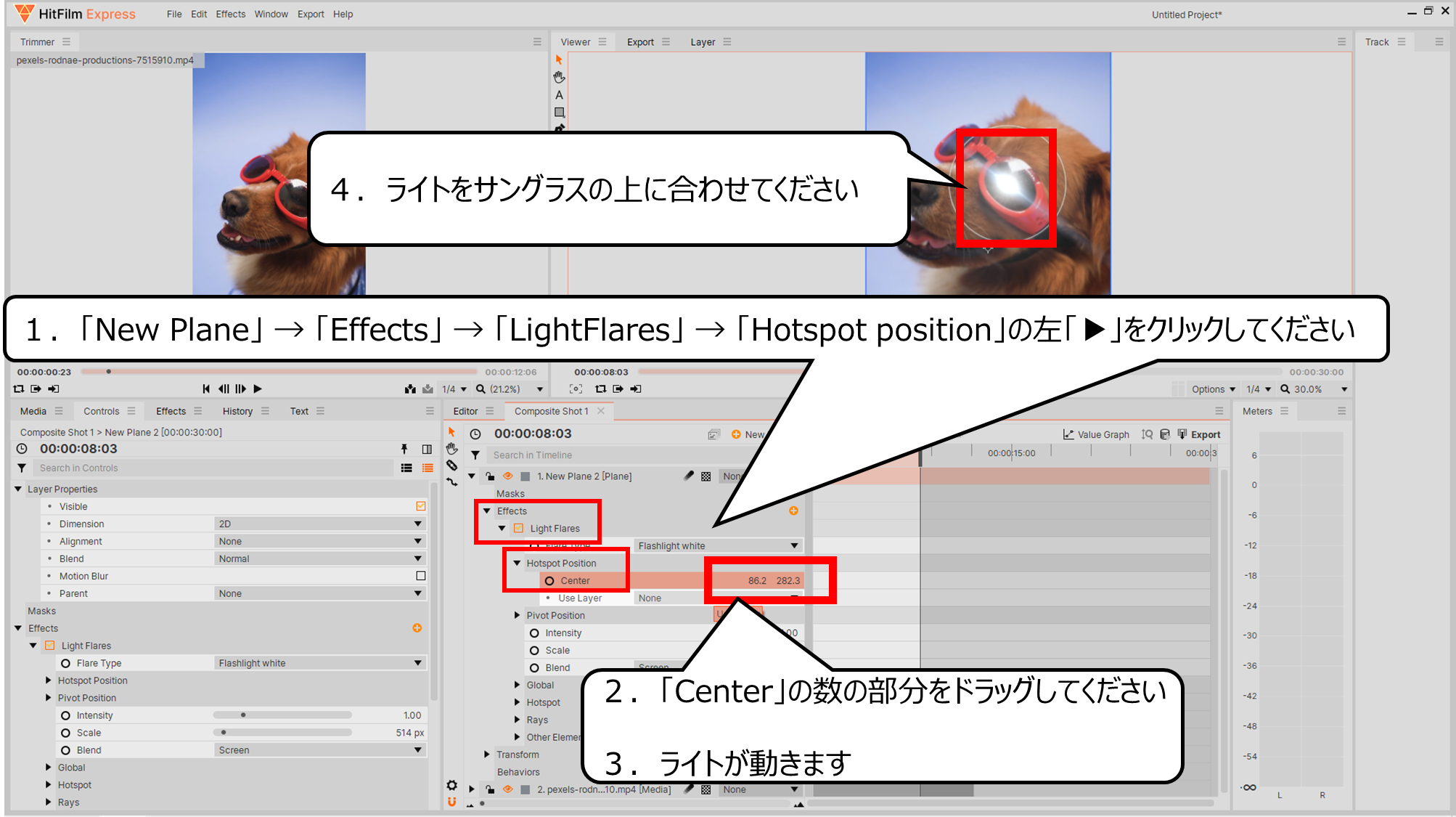
Task: Switch to the Editor tab
Action: click(465, 411)
